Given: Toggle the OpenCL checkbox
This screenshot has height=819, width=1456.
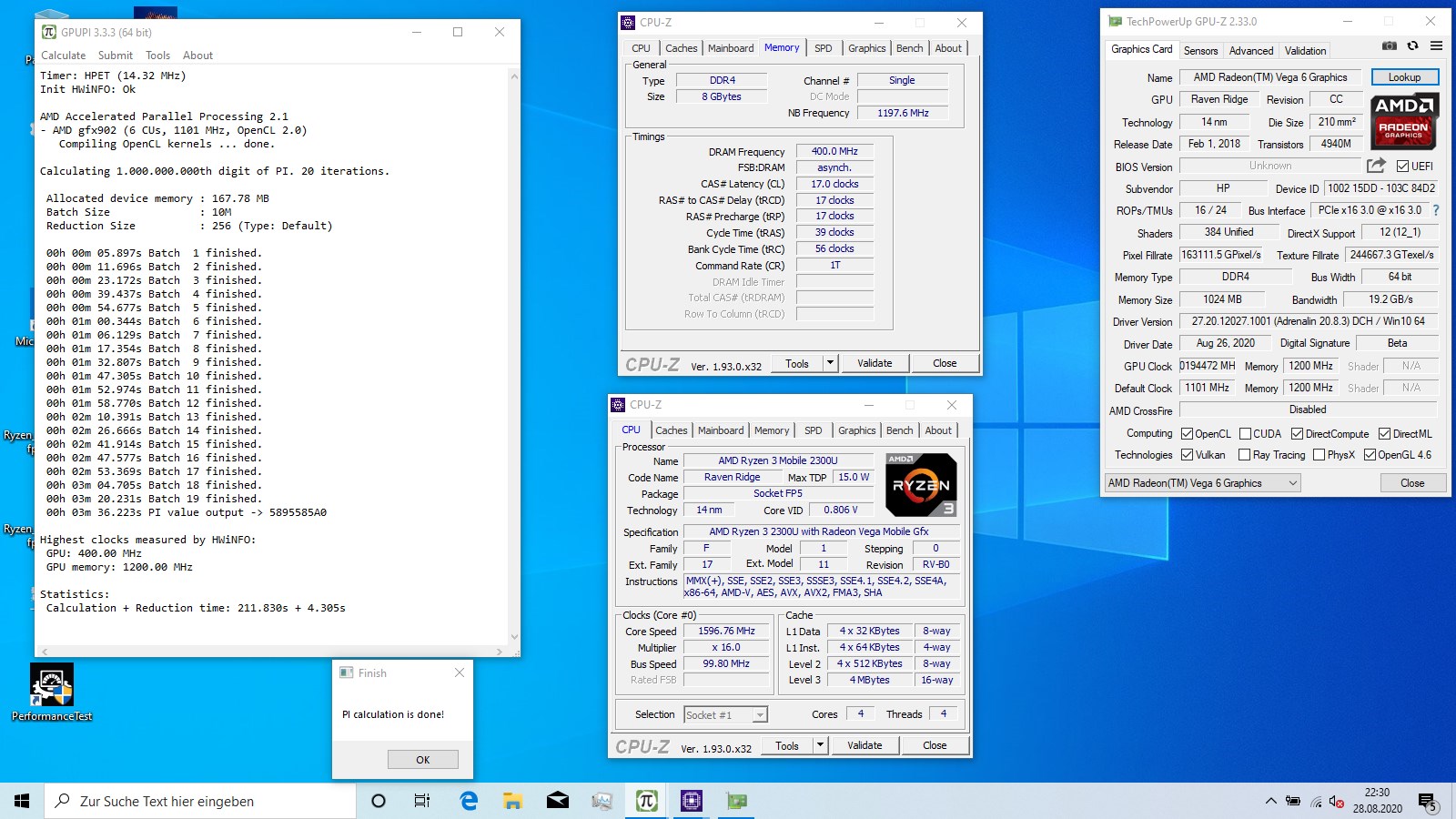Looking at the screenshot, I should (1187, 434).
